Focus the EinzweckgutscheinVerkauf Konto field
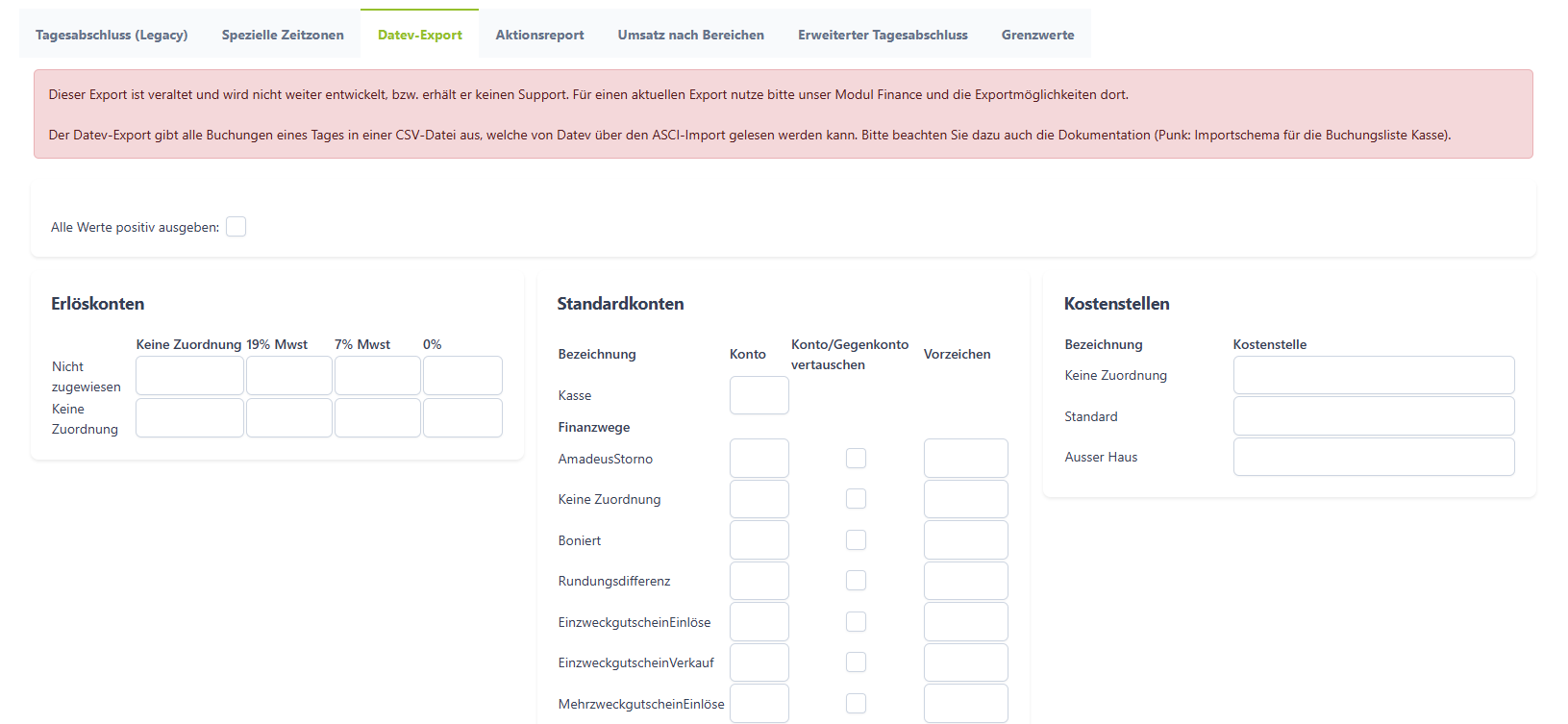Viewport: 1568px width, 724px height. click(759, 662)
